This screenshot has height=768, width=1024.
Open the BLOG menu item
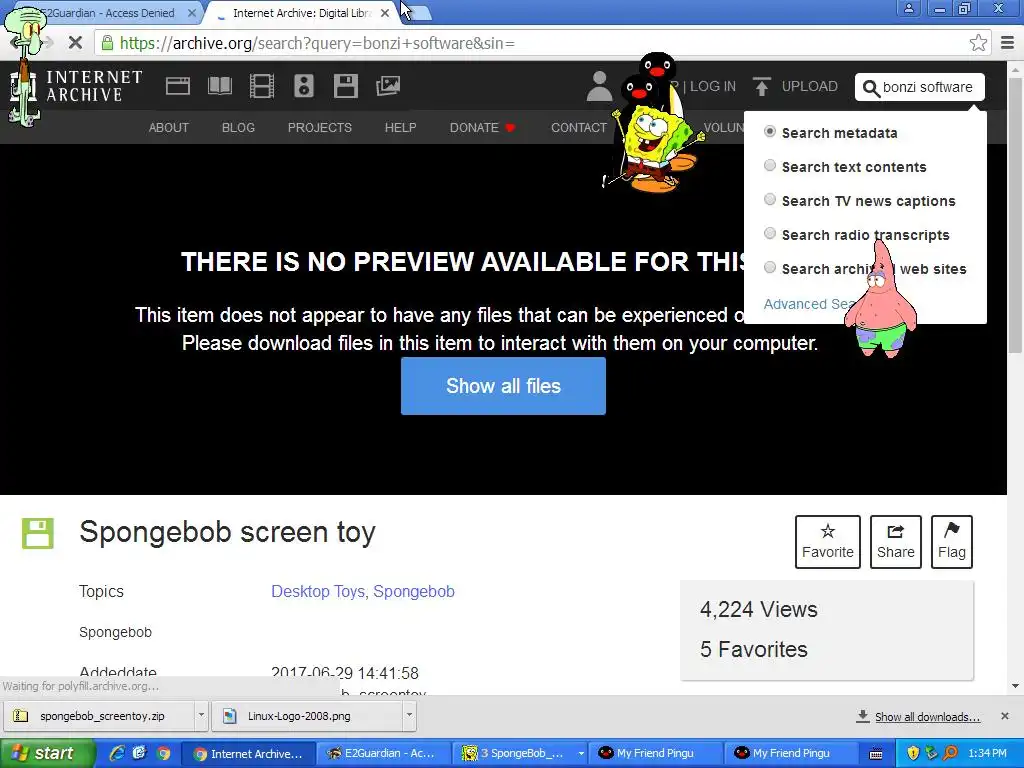(x=238, y=128)
